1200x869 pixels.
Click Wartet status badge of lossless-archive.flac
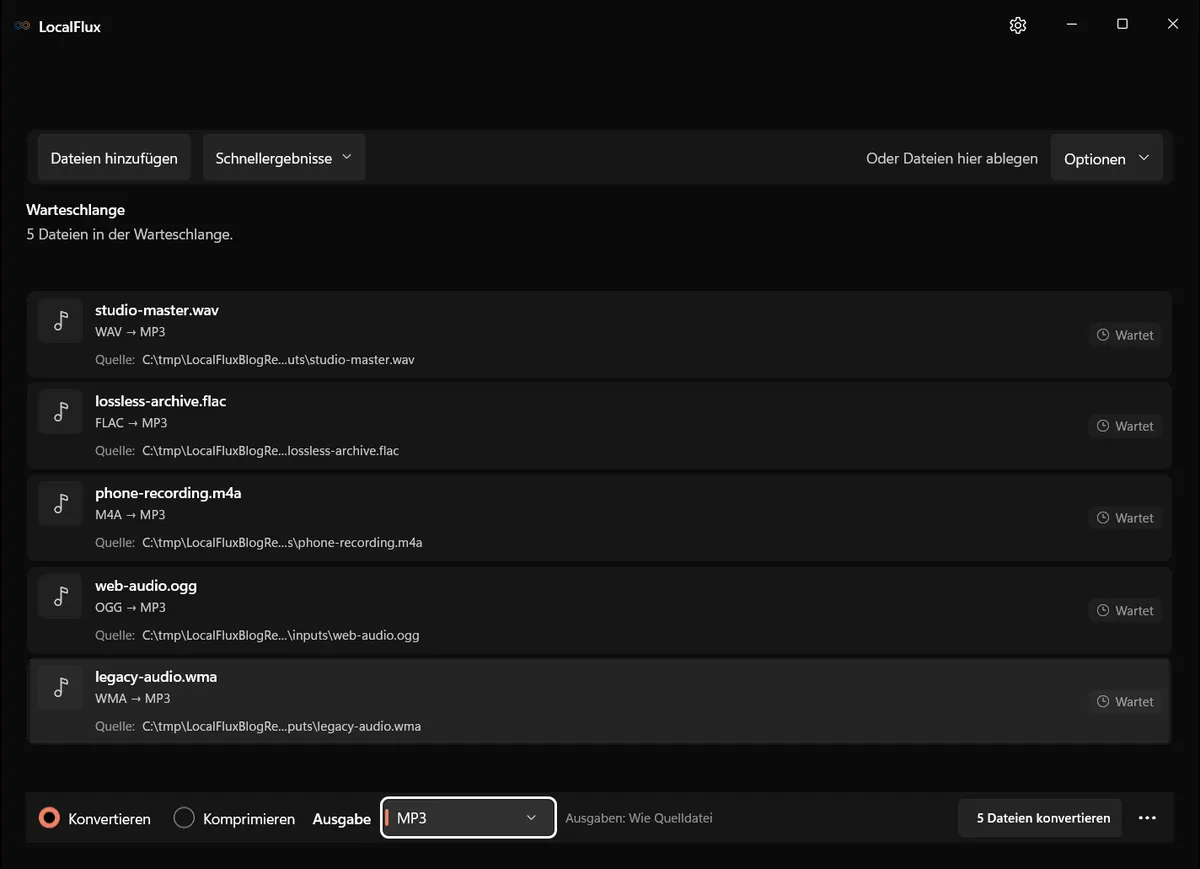[1125, 426]
